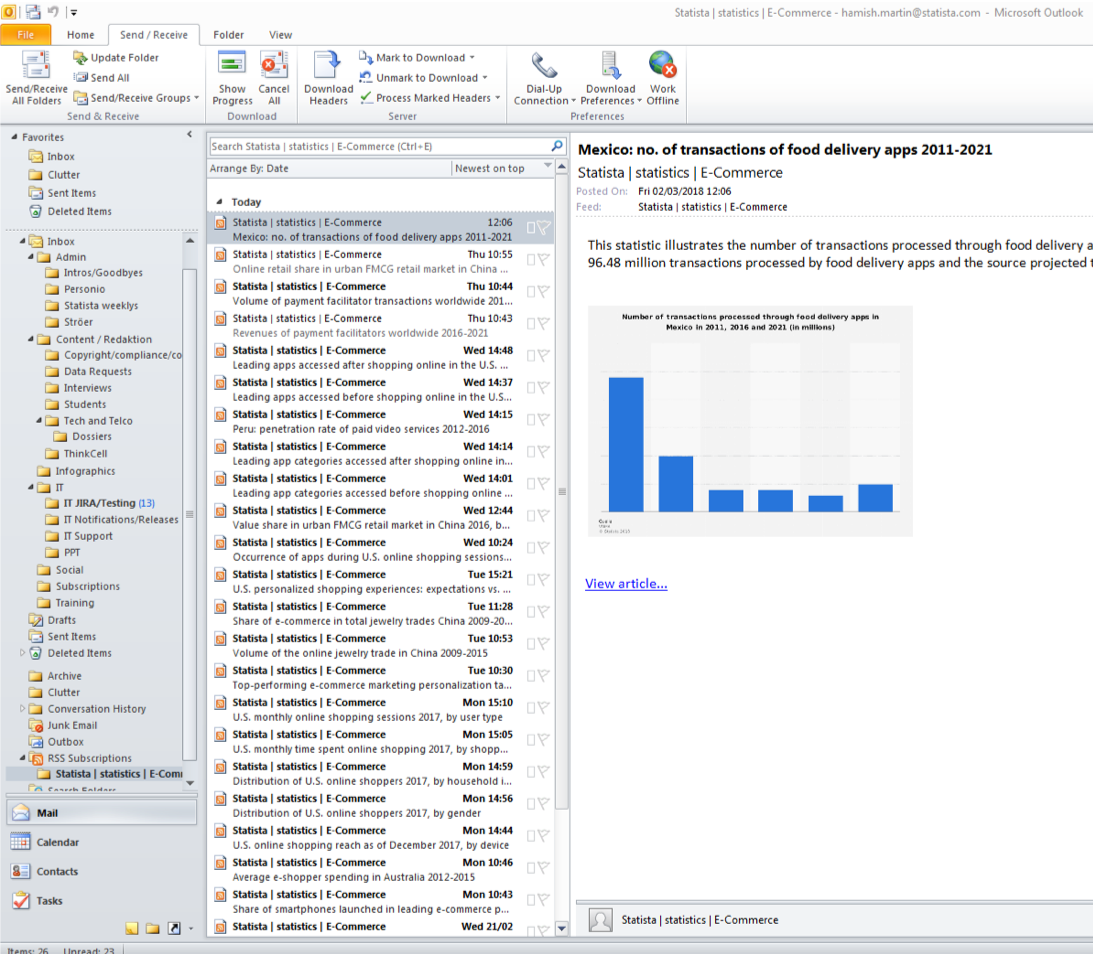This screenshot has width=1093, height=954.
Task: Toggle category box on Wed 12:44 message
Action: (x=530, y=516)
